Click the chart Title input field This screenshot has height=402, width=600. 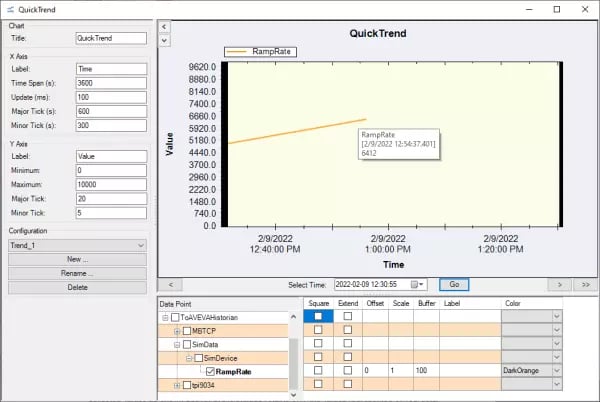tap(111, 38)
